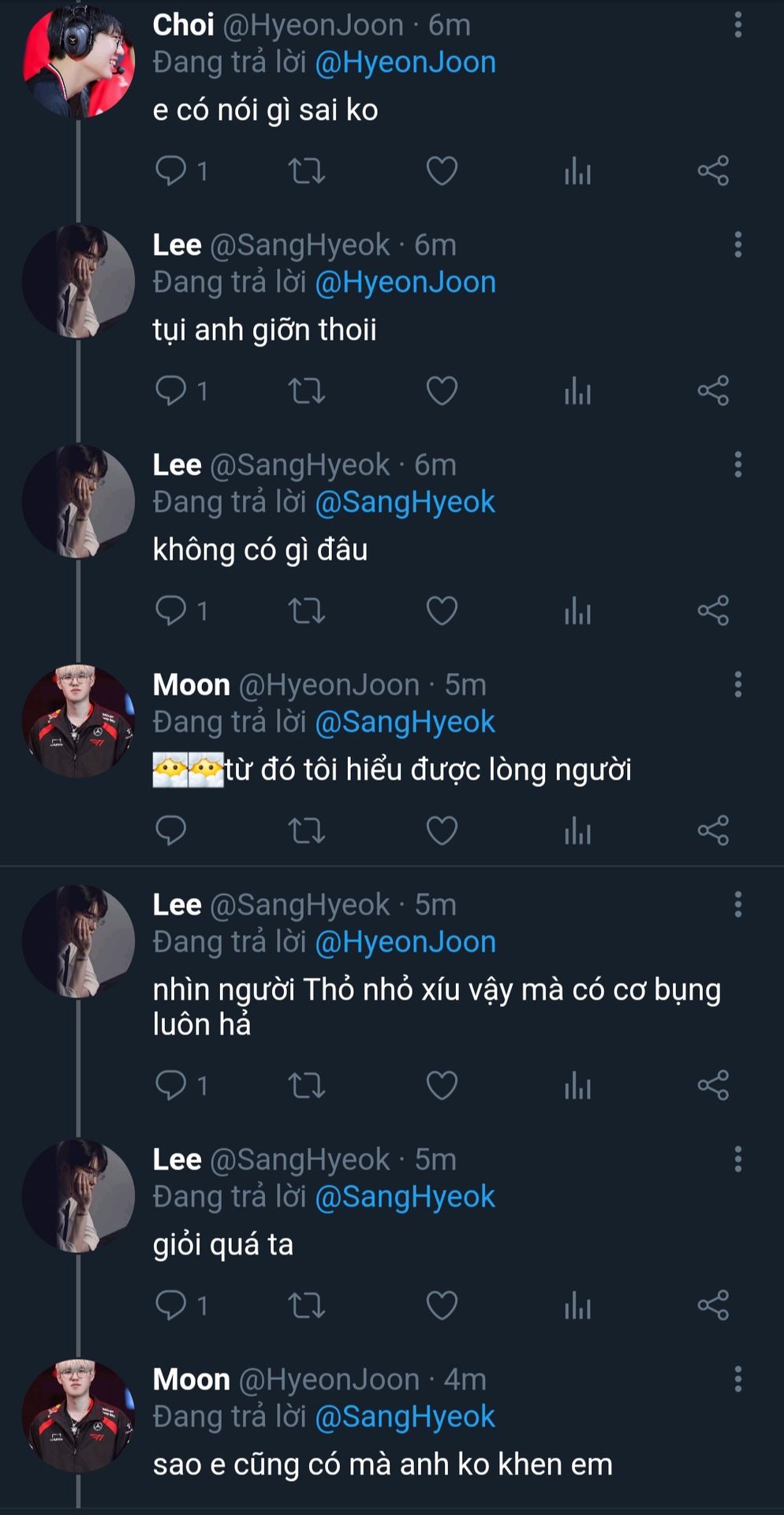Retweet the "tụi anh giỡn thoii" post
Image resolution: width=784 pixels, height=1515 pixels.
pyautogui.click(x=306, y=391)
